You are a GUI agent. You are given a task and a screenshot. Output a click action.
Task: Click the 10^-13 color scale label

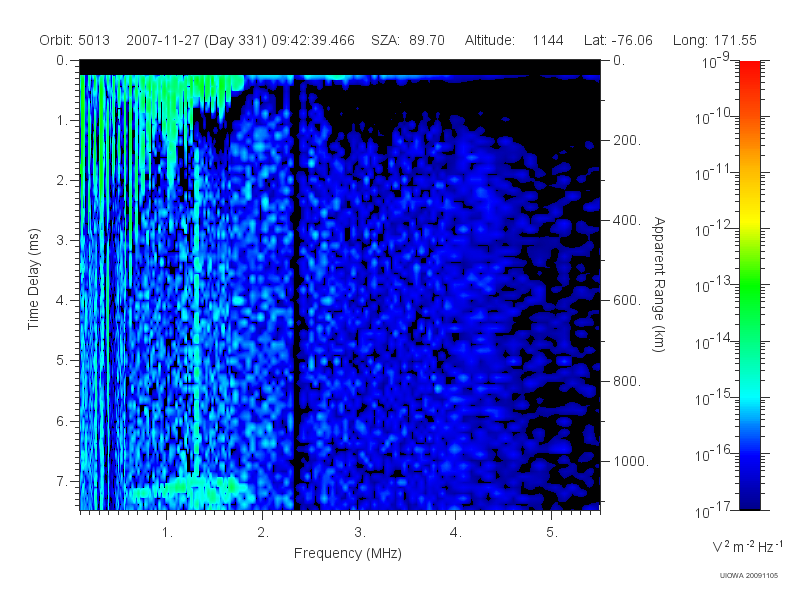(x=714, y=285)
